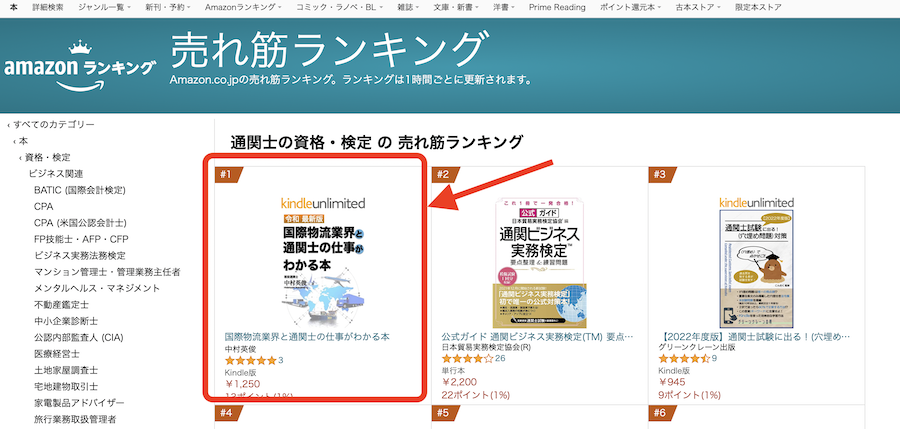
Task: Click the kindleunlimited badge on book #1
Action: (322, 203)
